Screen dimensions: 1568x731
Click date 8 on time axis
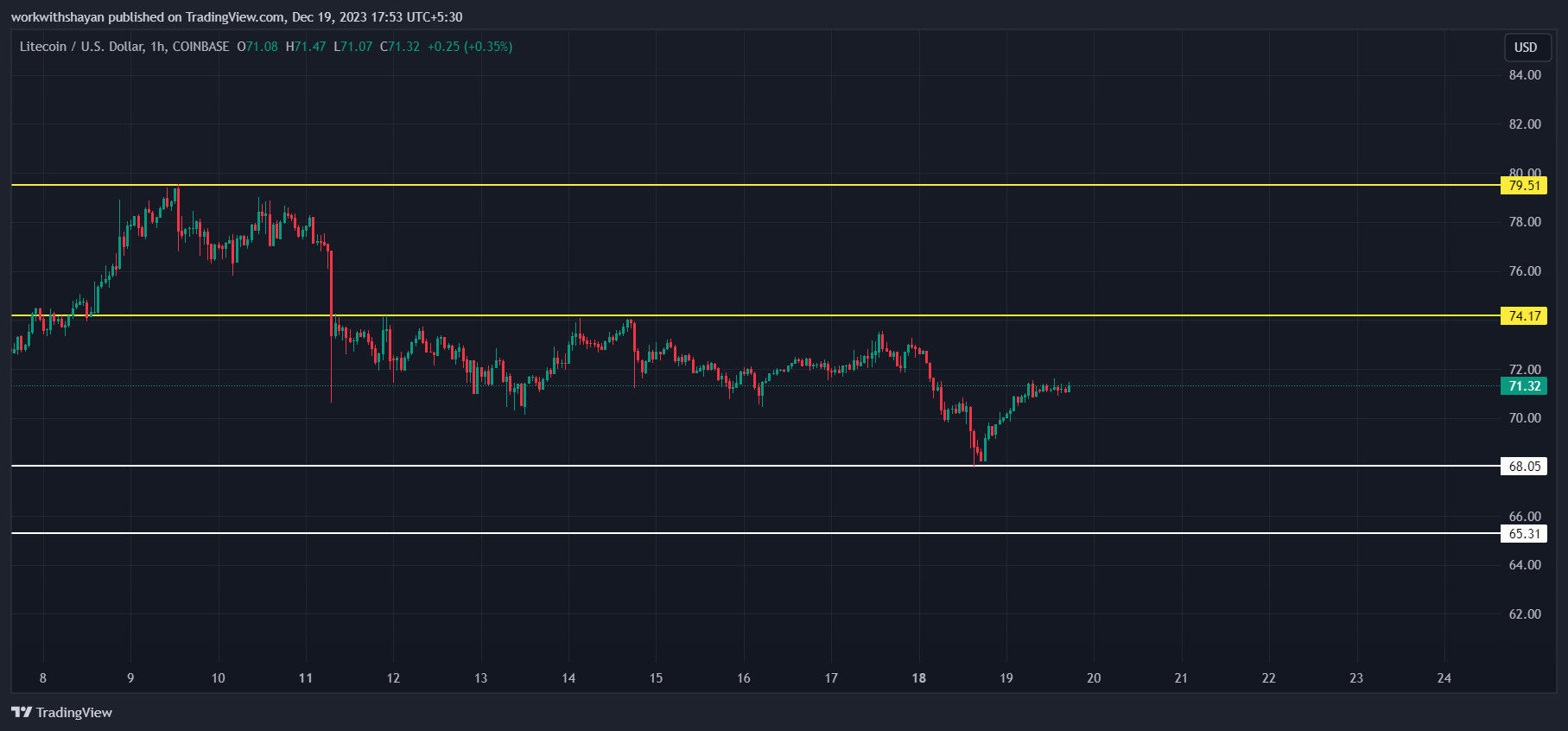[43, 678]
